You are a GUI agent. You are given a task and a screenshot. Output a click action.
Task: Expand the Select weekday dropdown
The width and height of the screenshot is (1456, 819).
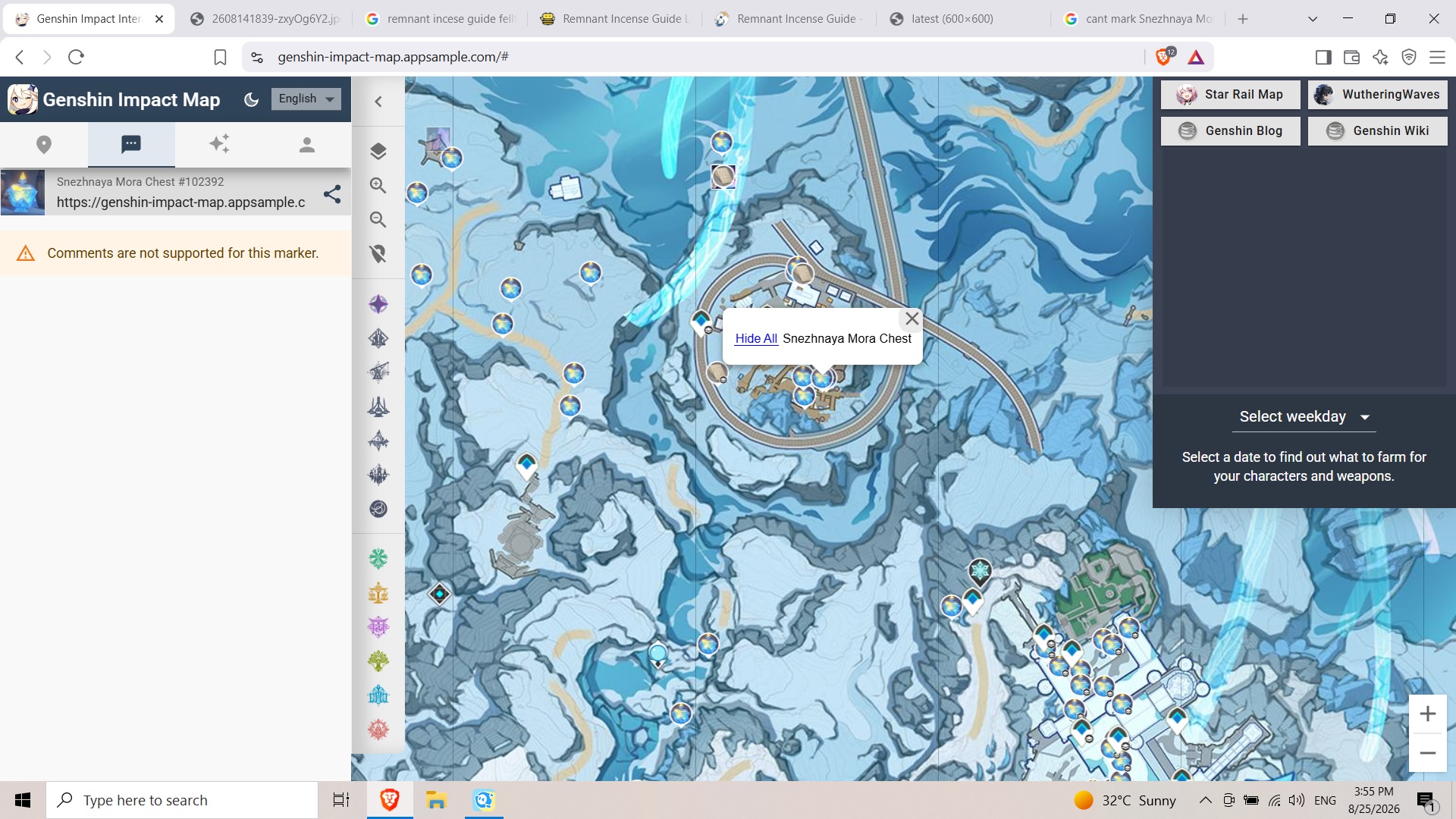pos(1304,416)
